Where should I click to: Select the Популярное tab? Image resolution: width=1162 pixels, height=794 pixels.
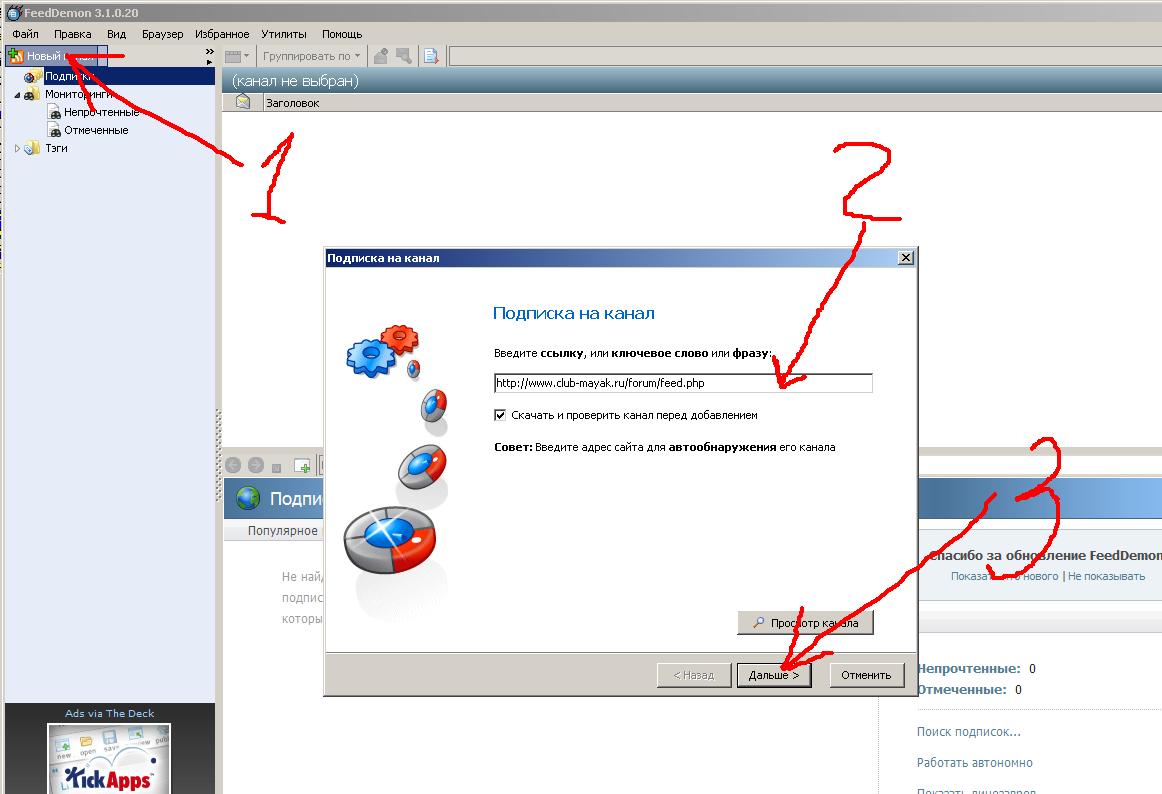[x=282, y=531]
